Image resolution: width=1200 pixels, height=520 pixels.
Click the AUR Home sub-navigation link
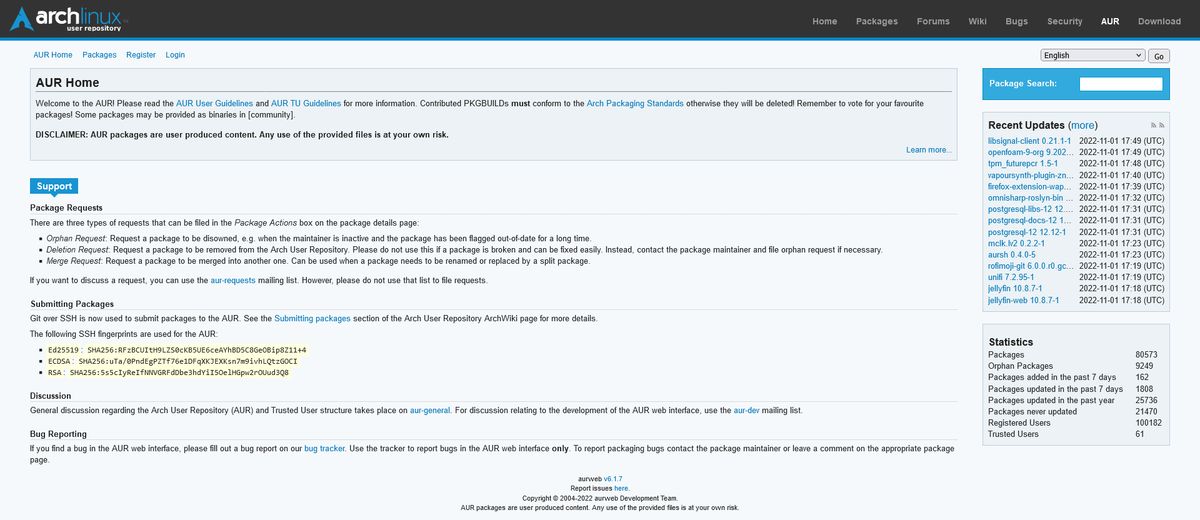pyautogui.click(x=53, y=55)
